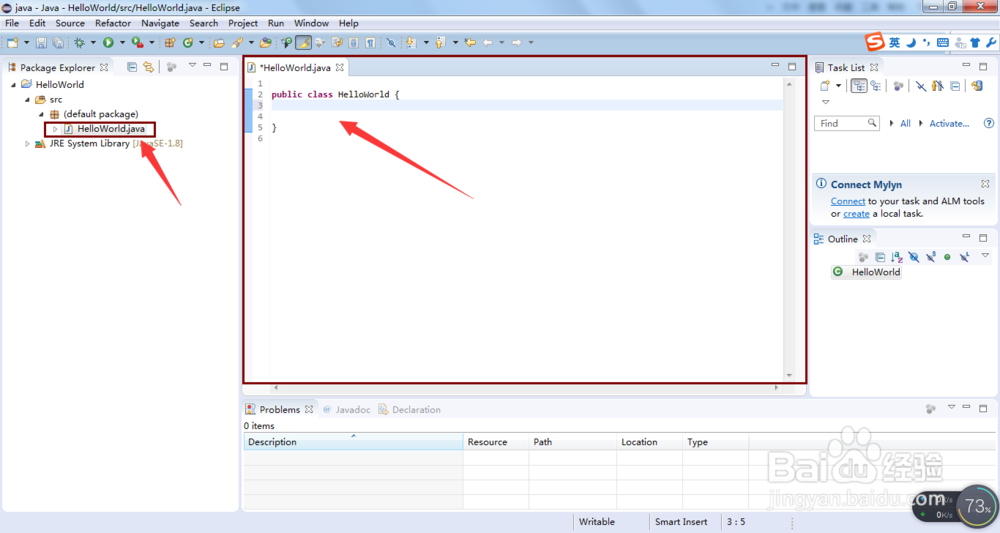Click the Task List help question icon
The width and height of the screenshot is (1000, 533).
(989, 123)
